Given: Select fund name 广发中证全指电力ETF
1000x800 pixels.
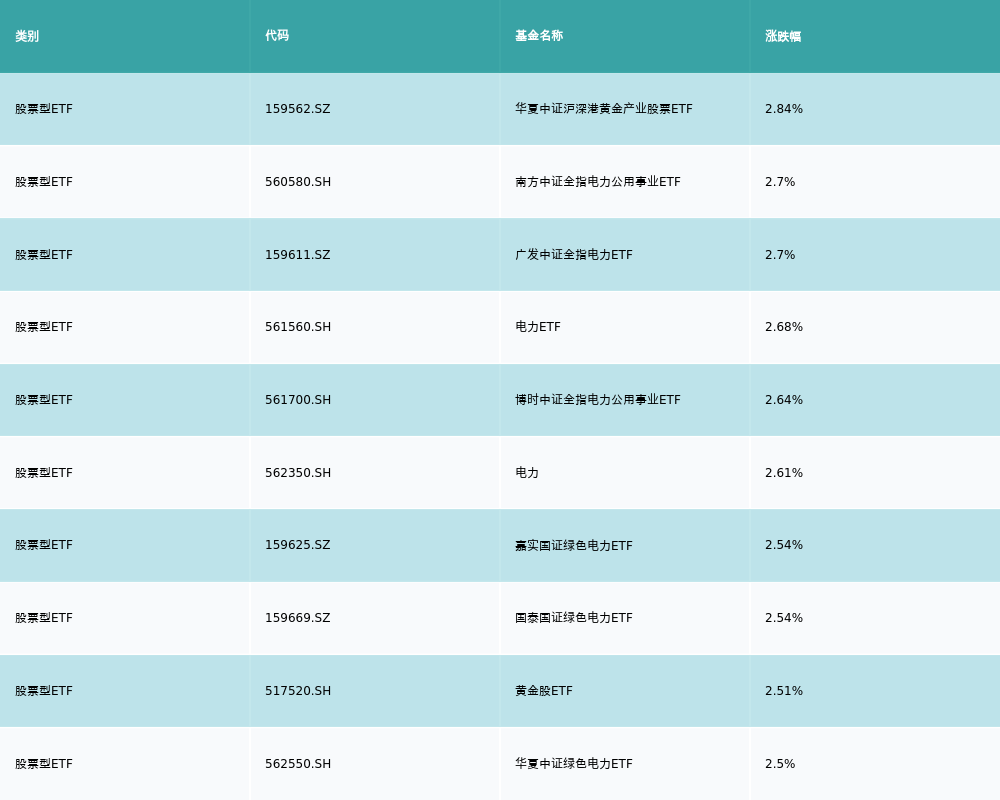Looking at the screenshot, I should [573, 255].
